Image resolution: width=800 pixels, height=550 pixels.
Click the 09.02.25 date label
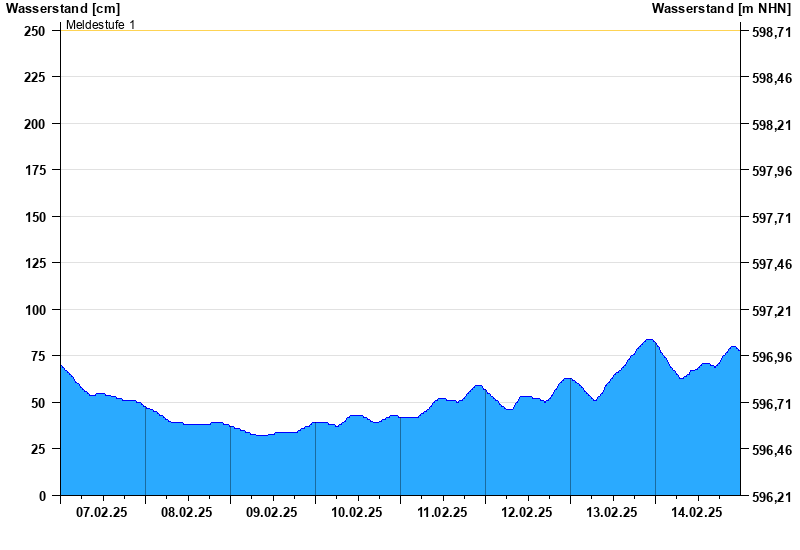click(x=272, y=512)
